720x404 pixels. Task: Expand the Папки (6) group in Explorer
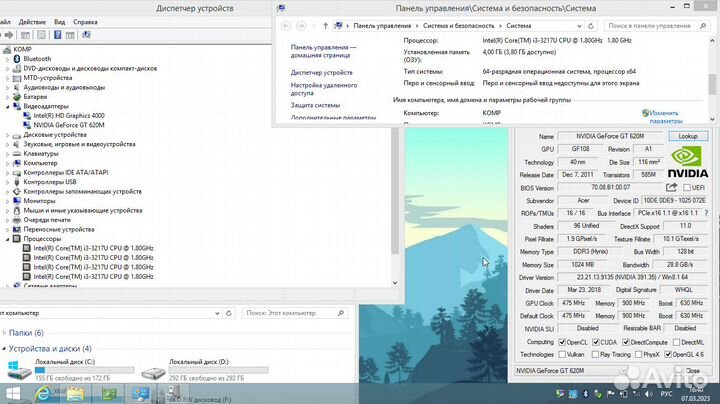pos(4,333)
